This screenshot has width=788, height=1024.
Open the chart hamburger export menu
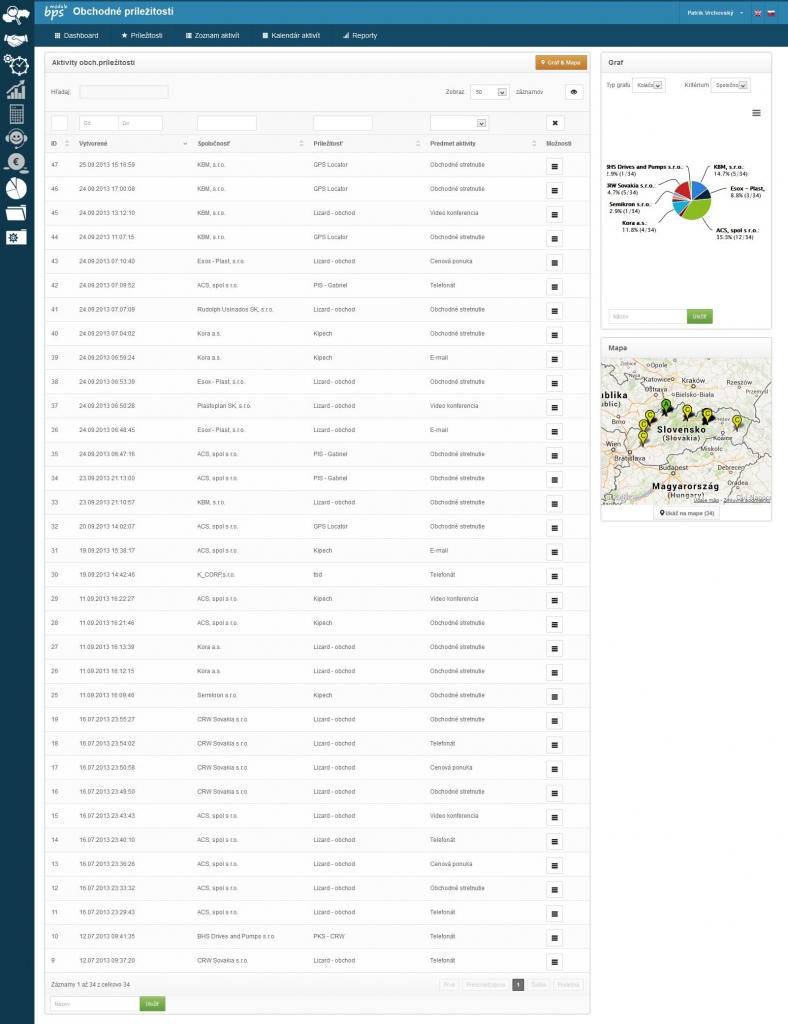click(x=756, y=113)
